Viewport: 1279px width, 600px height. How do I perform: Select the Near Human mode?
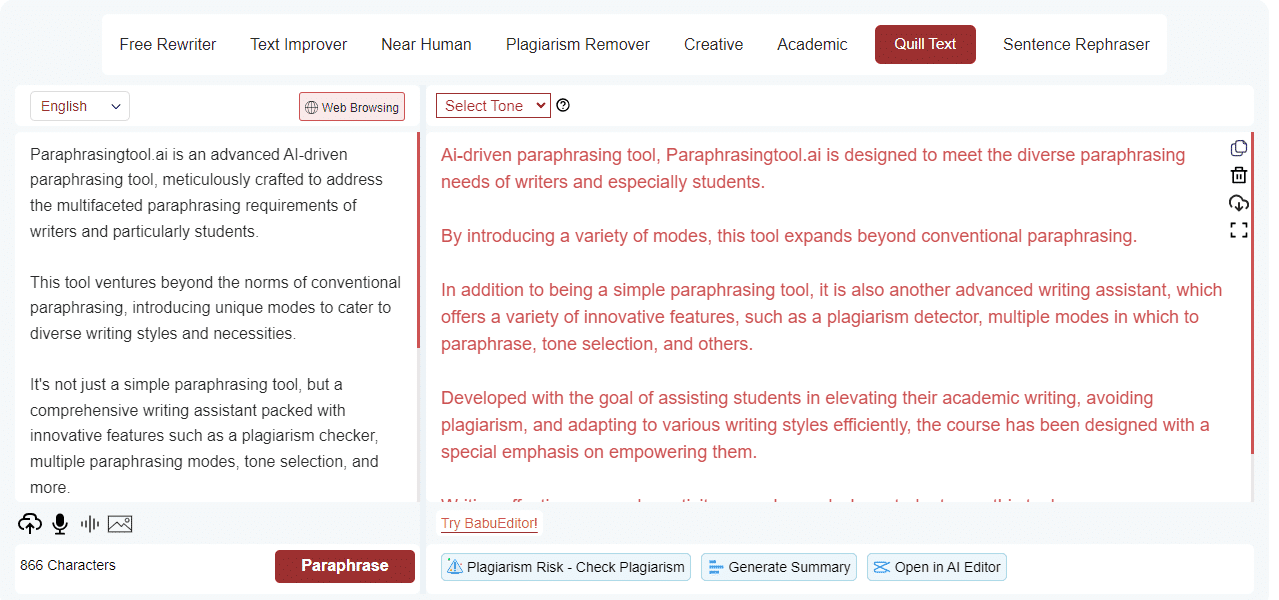(426, 44)
